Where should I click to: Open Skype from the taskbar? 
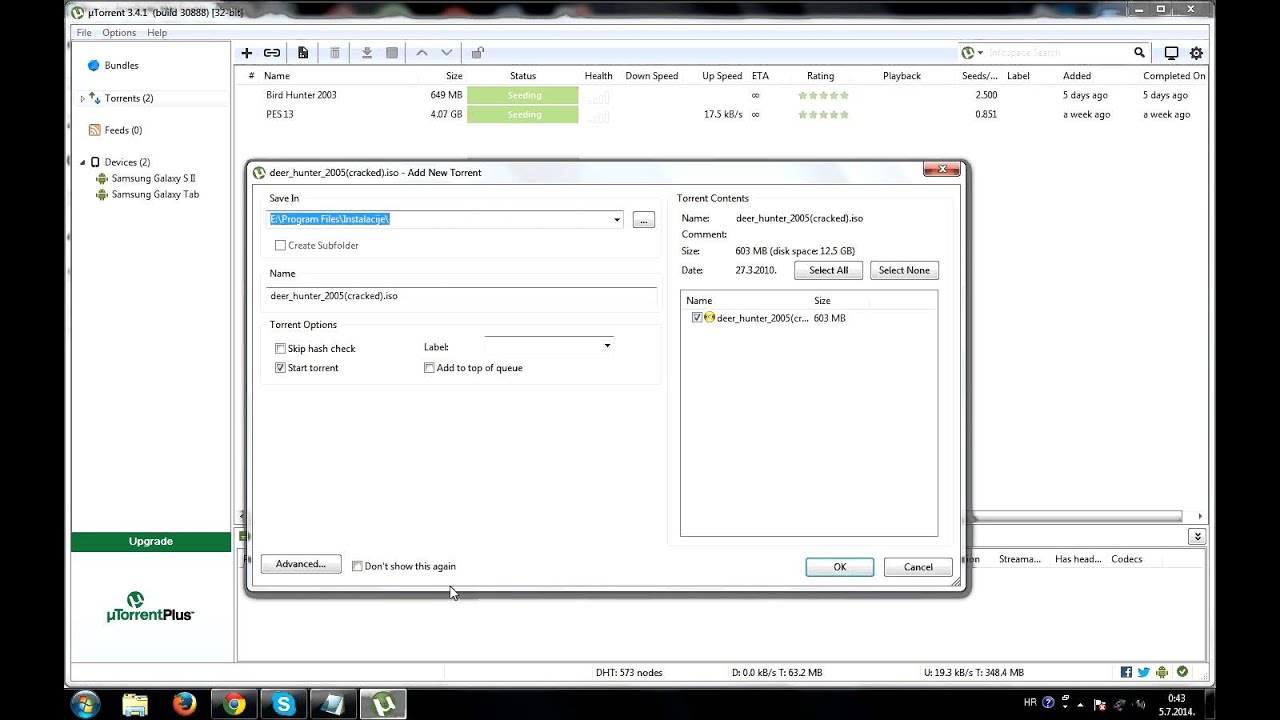tap(284, 704)
